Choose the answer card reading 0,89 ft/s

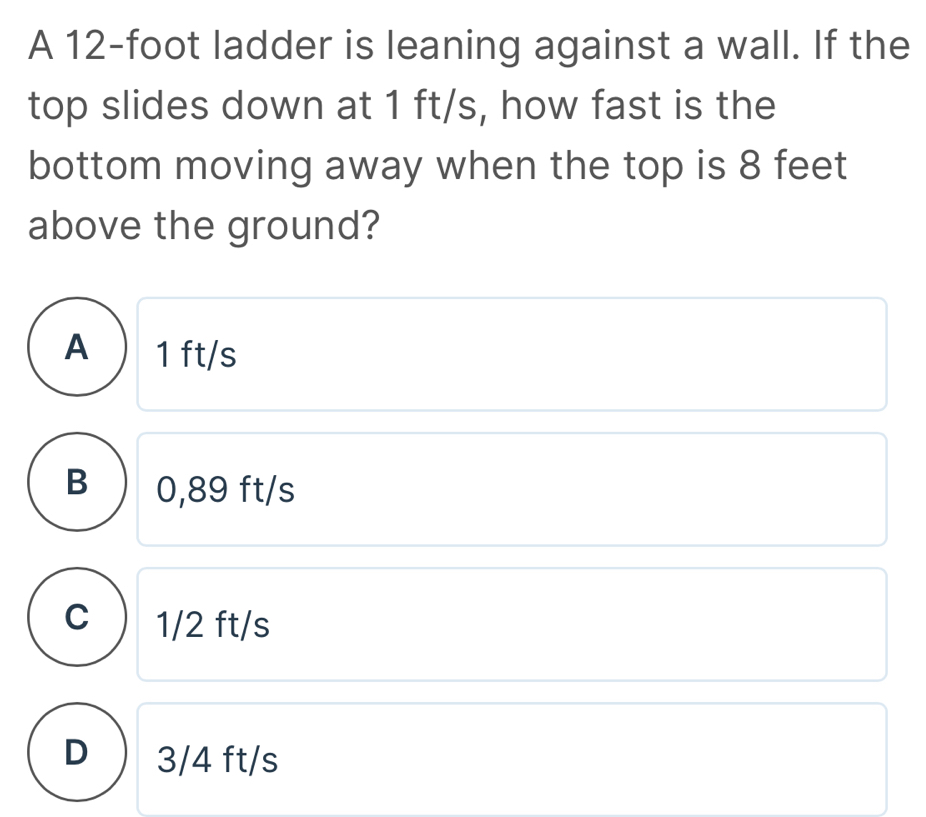[x=512, y=488]
